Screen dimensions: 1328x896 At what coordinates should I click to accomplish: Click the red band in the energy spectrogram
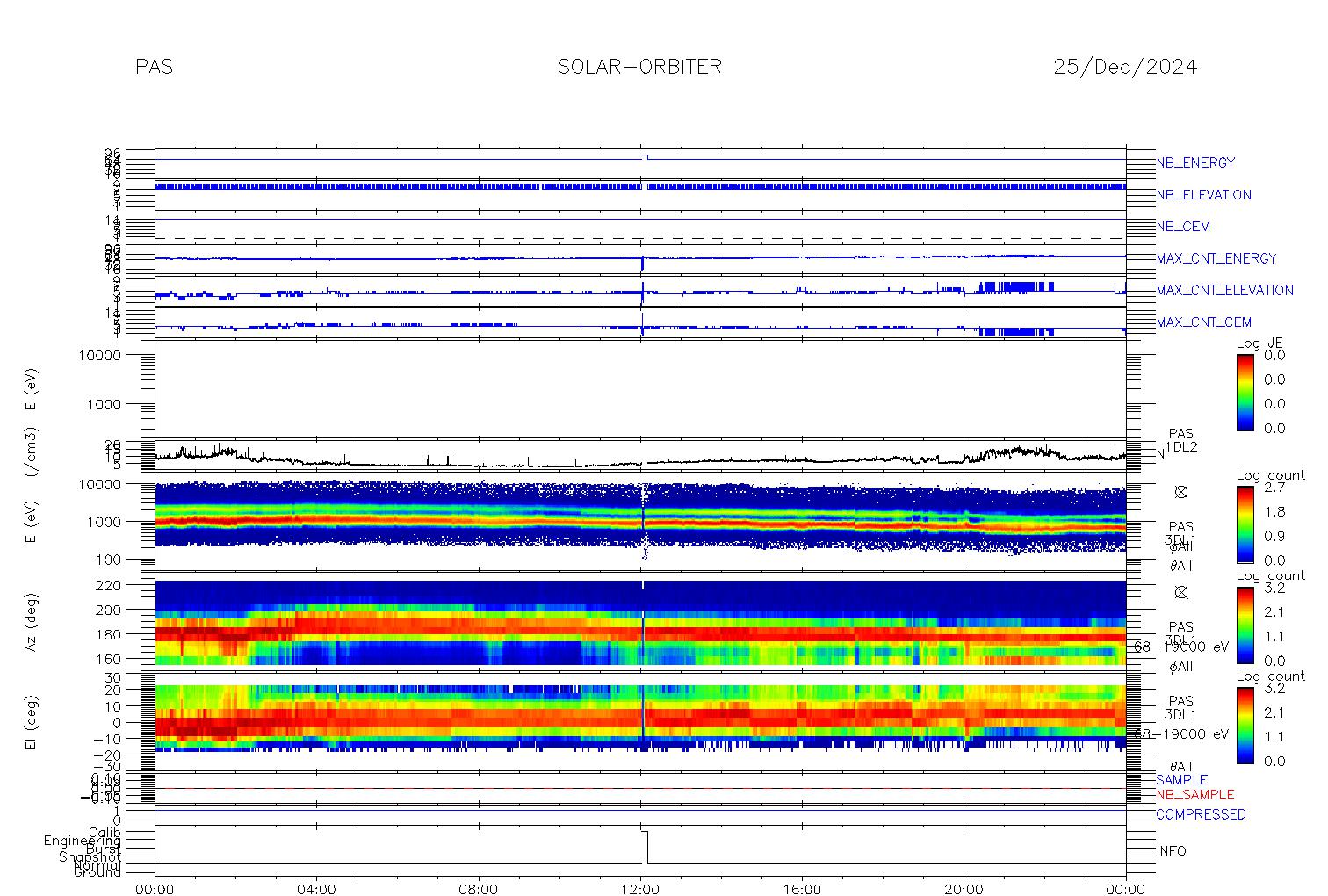click(640, 522)
